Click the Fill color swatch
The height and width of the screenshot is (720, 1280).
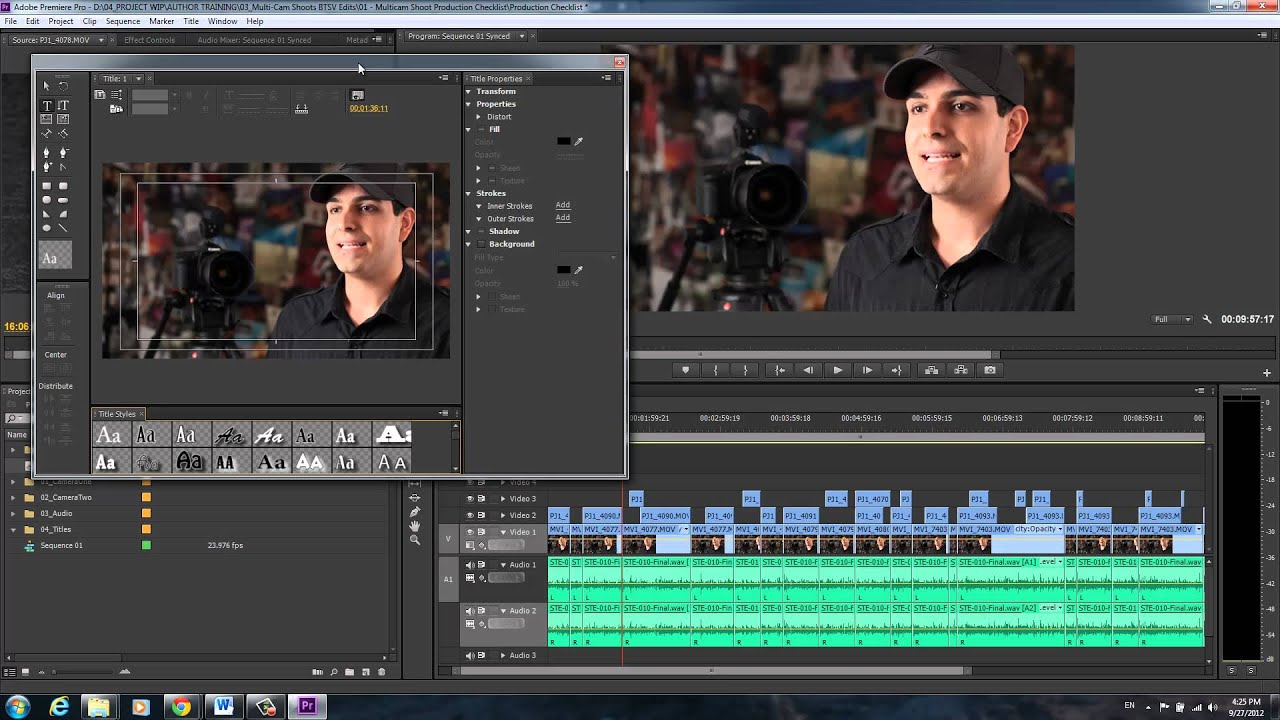click(x=564, y=141)
